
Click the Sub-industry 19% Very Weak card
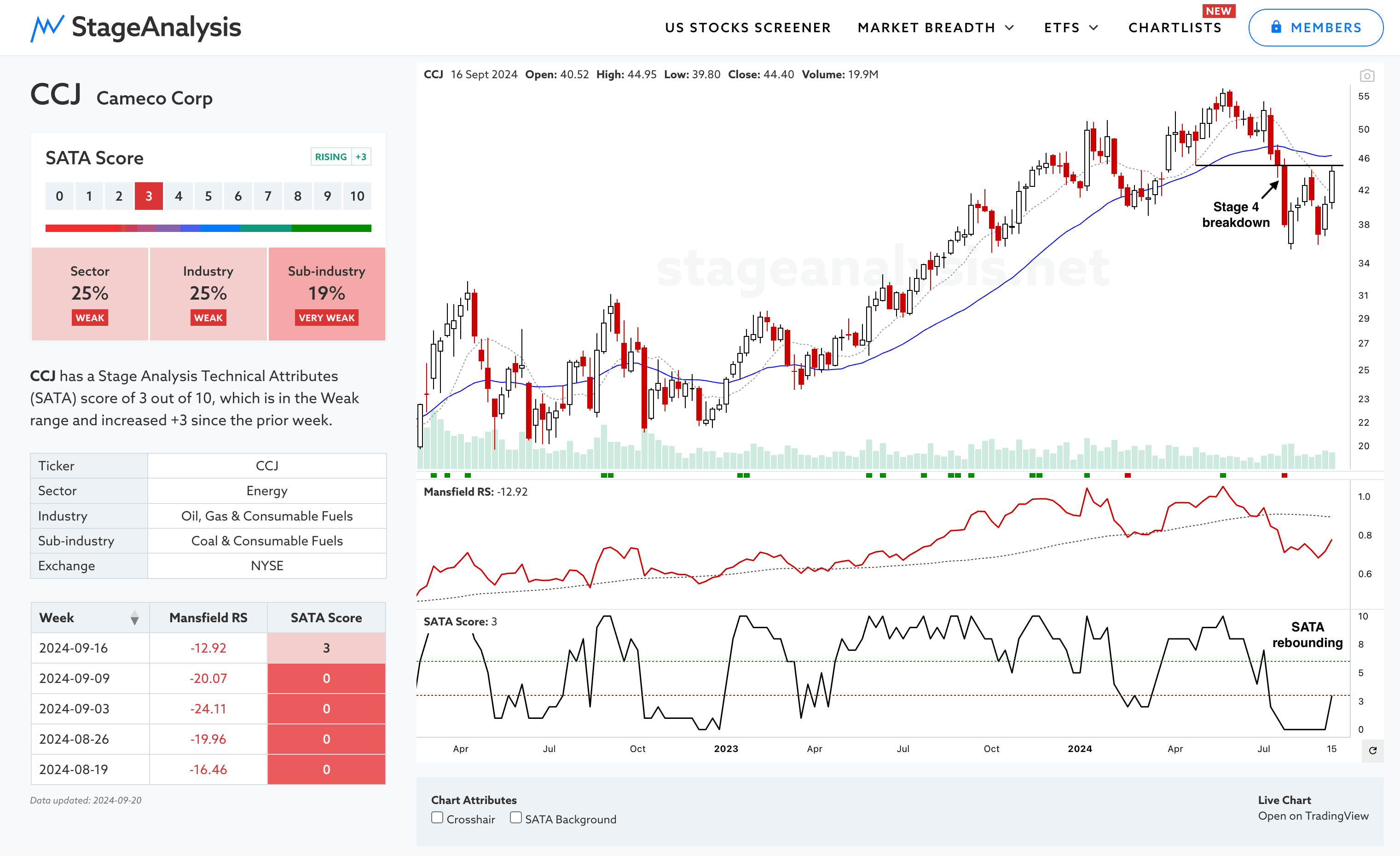327,294
